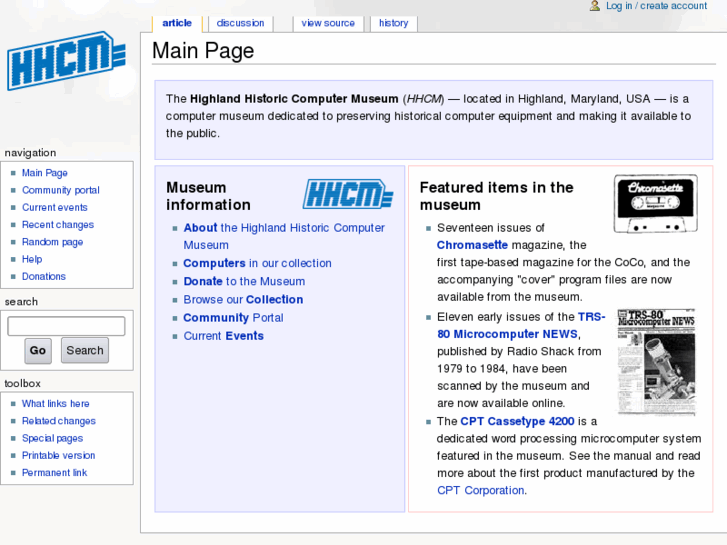Viewport: 727px width, 545px height.
Task: Click the Featured items in the museum heading
Action: coord(497,196)
